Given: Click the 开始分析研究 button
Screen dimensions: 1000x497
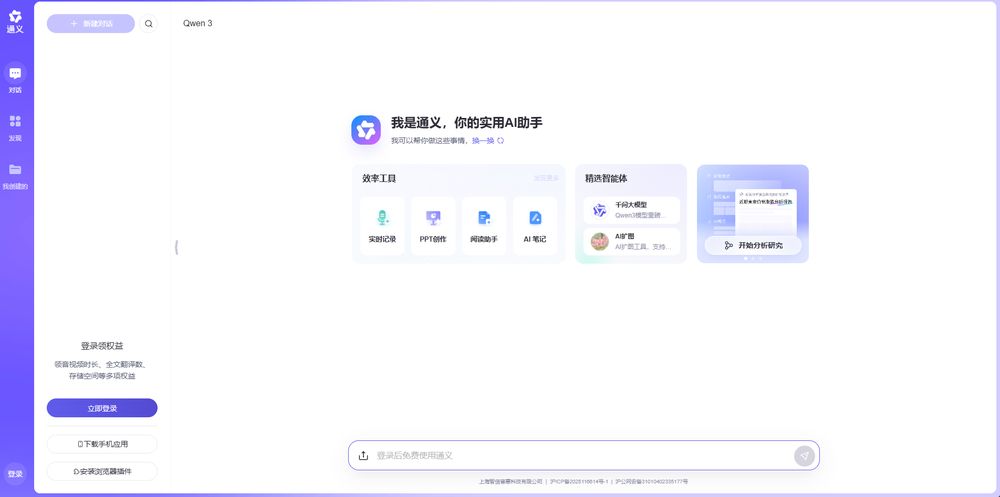Looking at the screenshot, I should [753, 245].
